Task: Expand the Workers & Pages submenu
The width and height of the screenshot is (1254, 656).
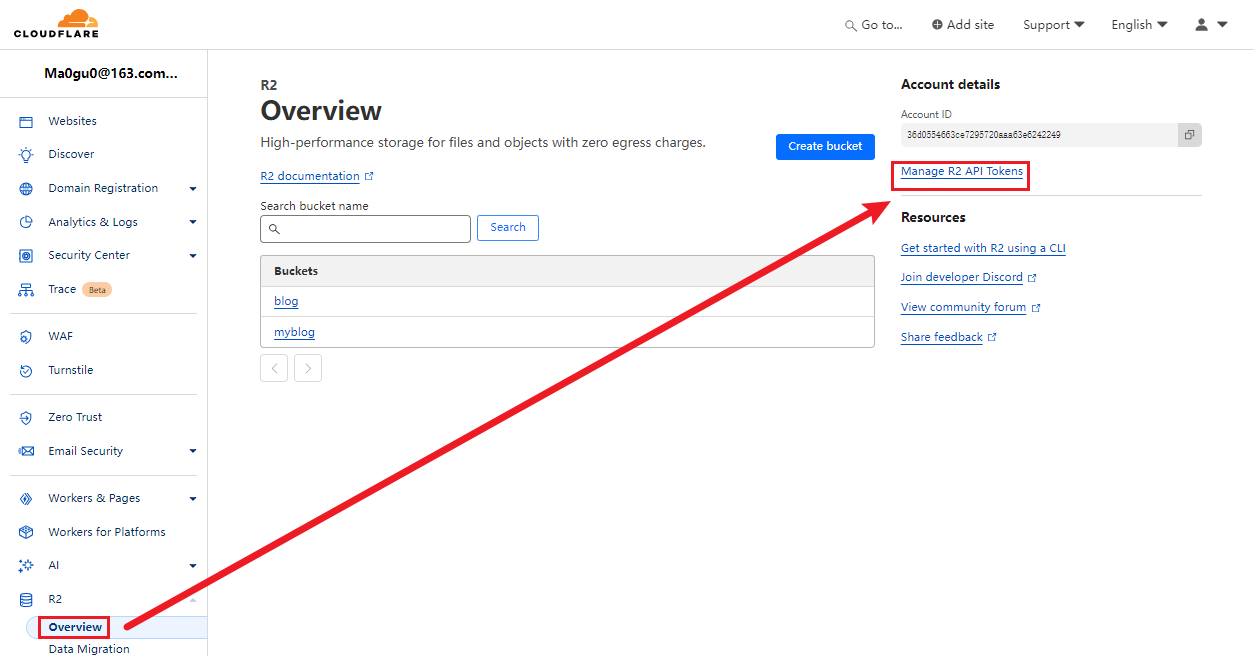Action: 193,498
